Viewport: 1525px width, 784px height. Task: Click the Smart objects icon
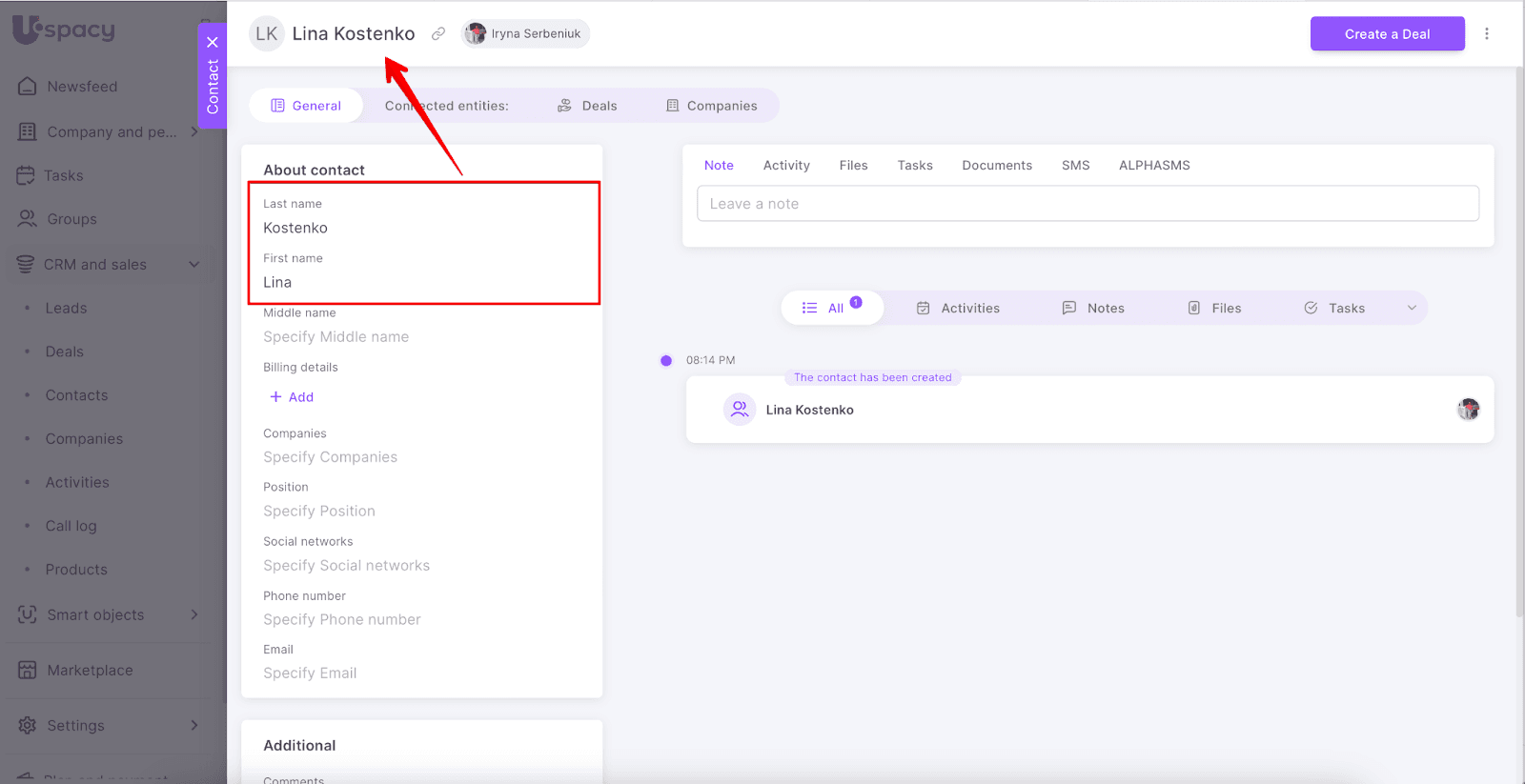28,615
